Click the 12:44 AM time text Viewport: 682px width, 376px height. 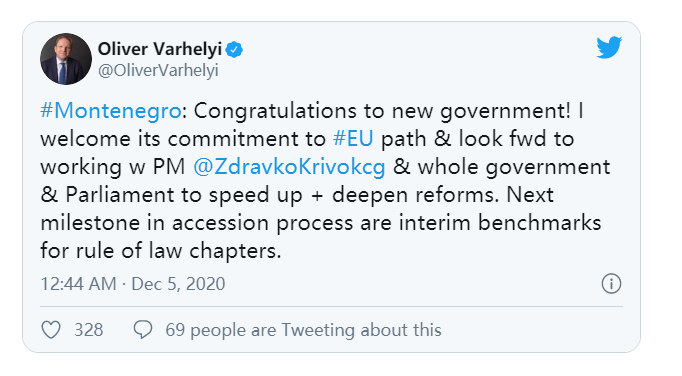tap(78, 284)
